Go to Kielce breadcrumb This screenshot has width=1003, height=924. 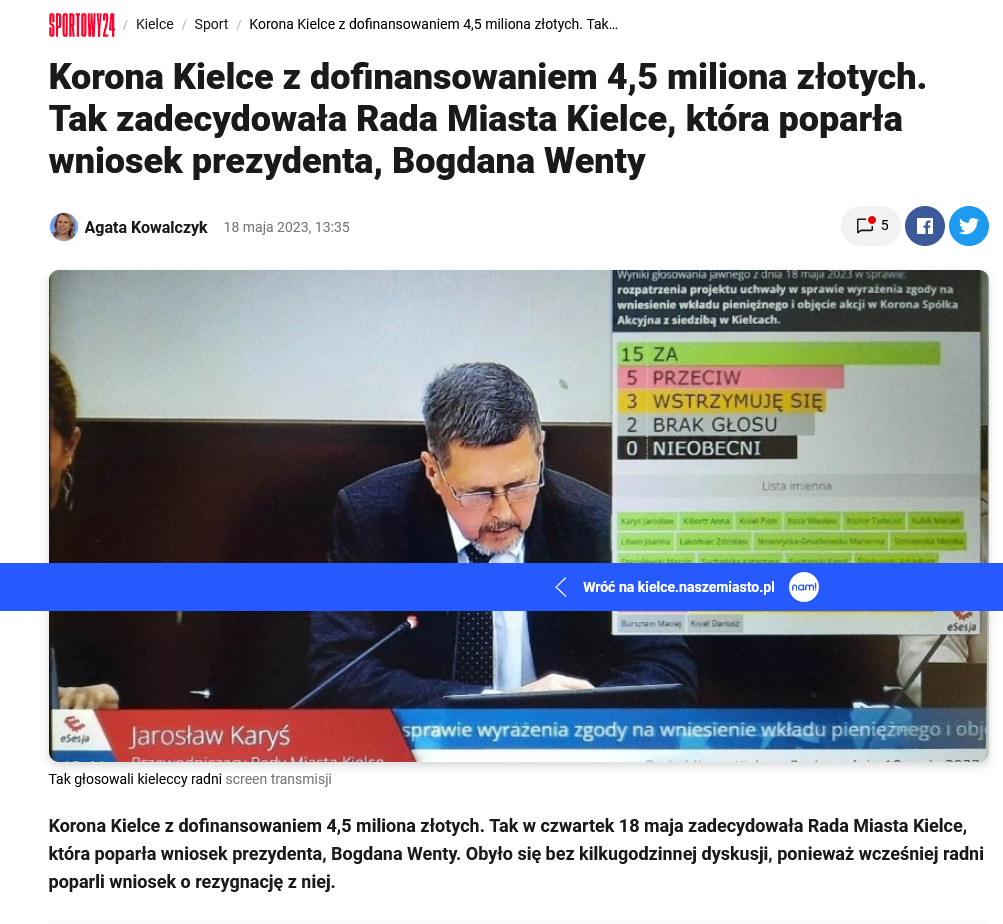click(155, 24)
